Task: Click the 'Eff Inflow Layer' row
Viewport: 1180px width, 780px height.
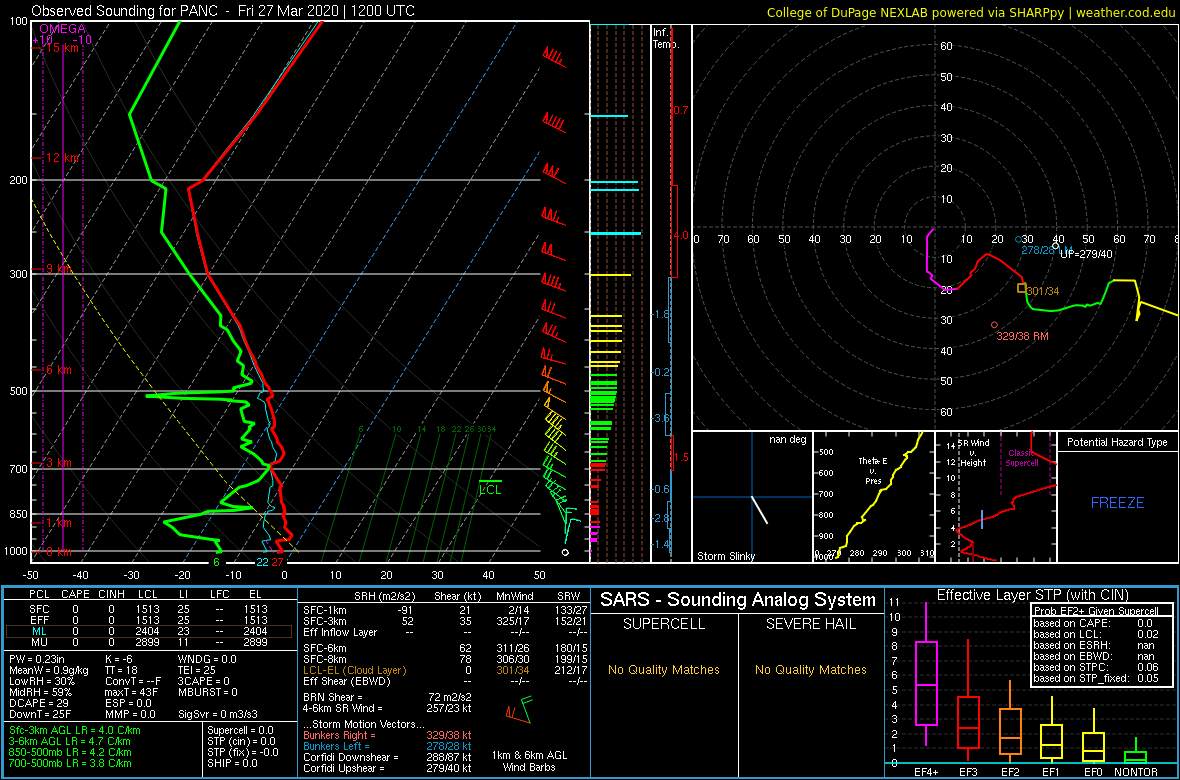Action: [445, 632]
